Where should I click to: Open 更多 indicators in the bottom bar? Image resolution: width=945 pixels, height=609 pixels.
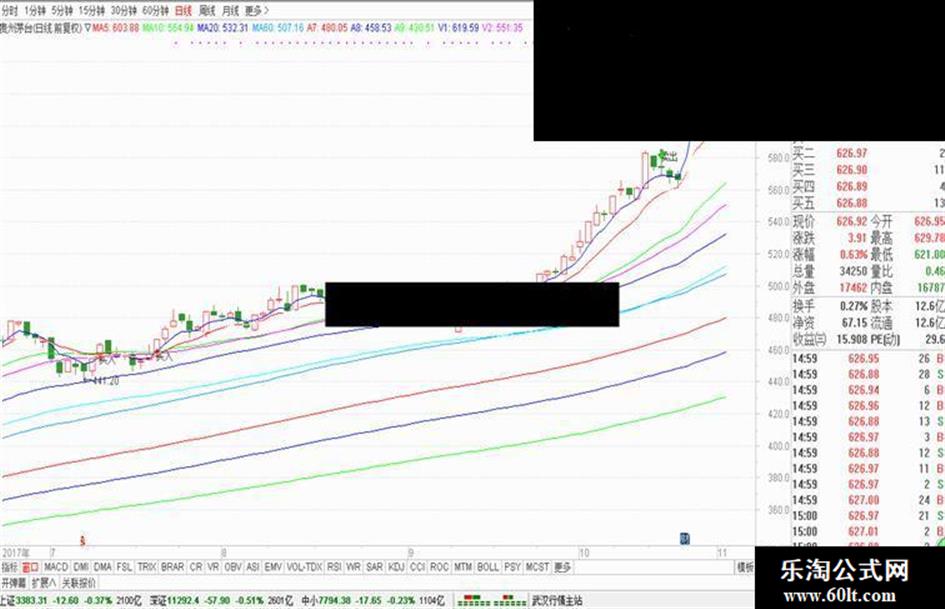coord(562,567)
